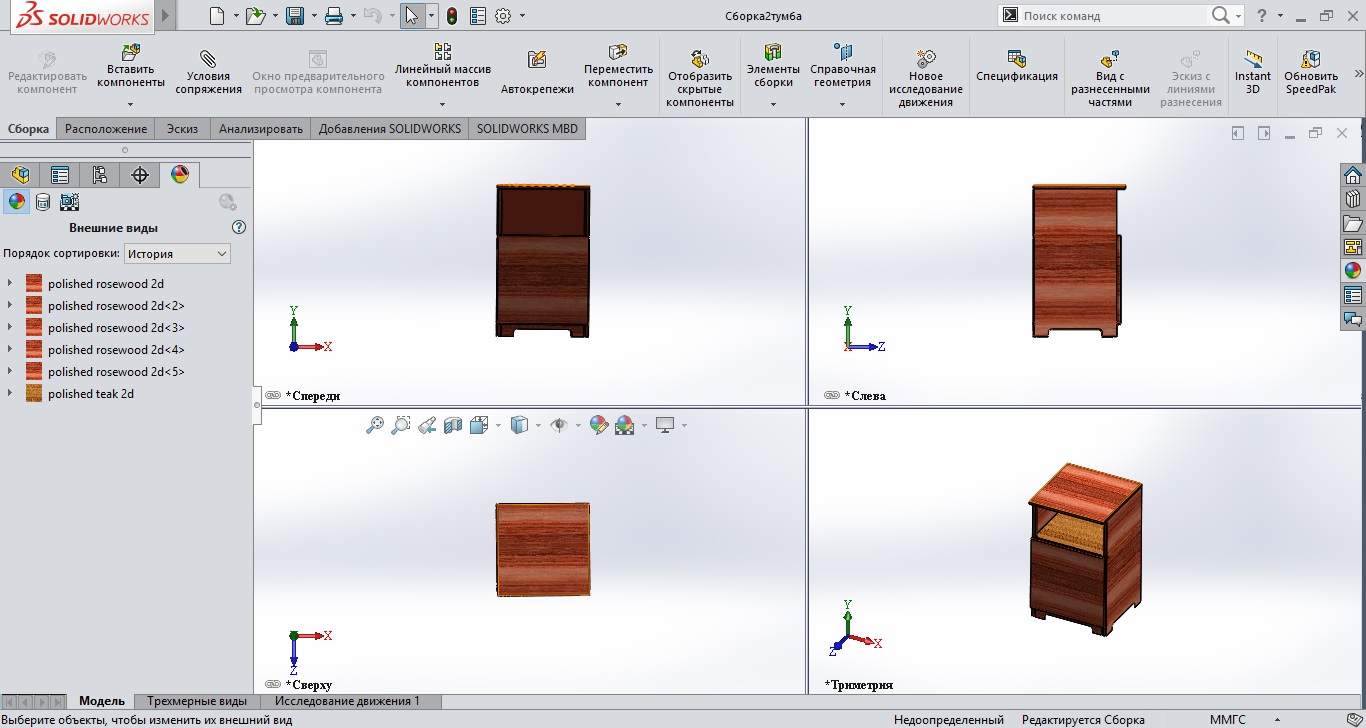
Task: Expand polished teak 2d entry
Action: 10,394
